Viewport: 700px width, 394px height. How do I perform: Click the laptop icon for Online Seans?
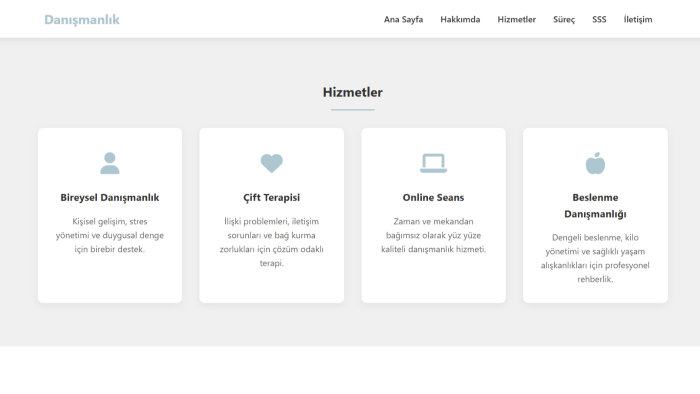[433, 163]
